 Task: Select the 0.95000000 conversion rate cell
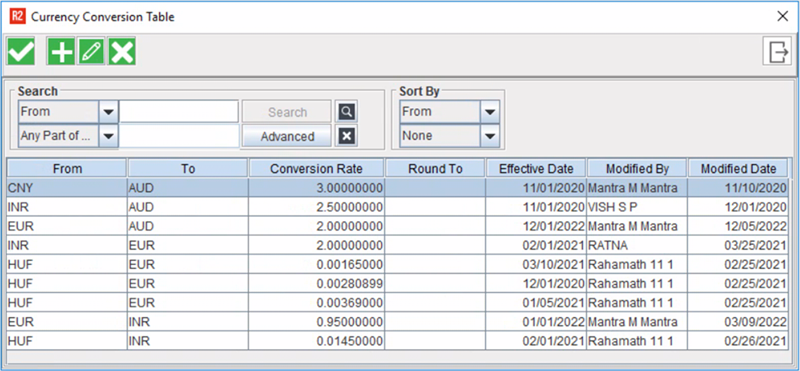(316, 322)
